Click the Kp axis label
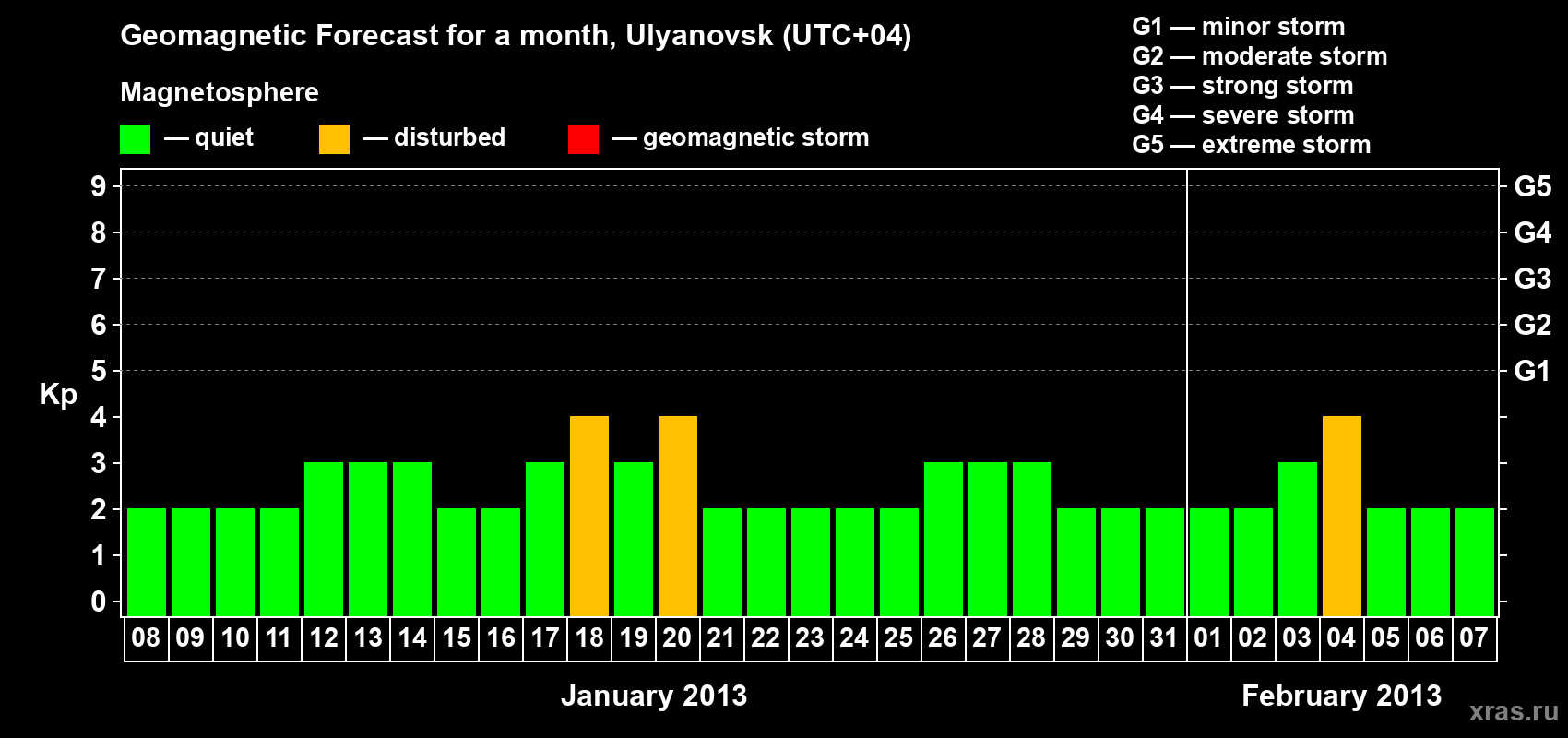 pyautogui.click(x=58, y=395)
